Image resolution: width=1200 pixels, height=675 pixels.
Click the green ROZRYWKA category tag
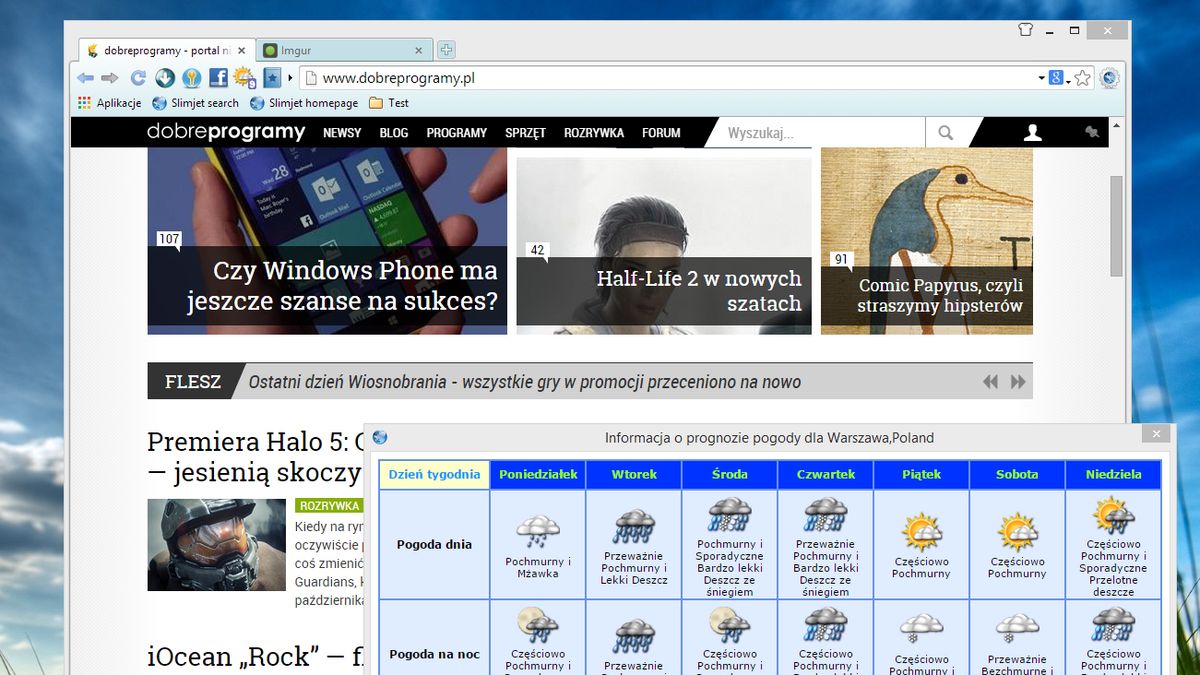[329, 505]
